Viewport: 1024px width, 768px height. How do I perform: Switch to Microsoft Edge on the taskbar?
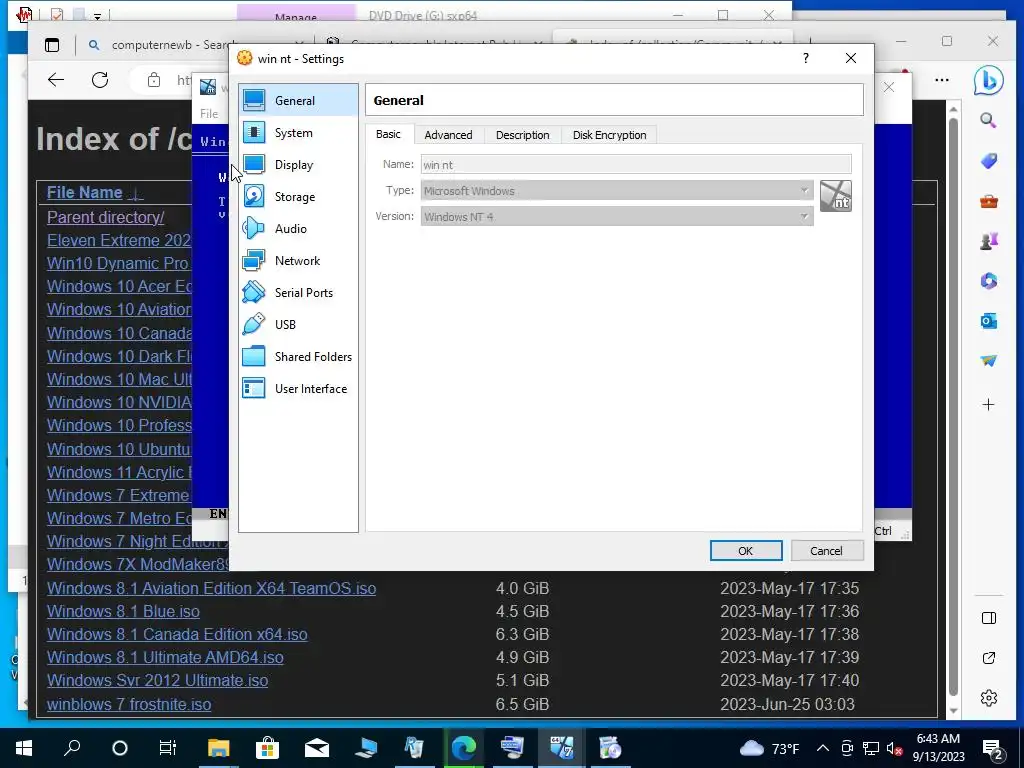click(x=464, y=748)
